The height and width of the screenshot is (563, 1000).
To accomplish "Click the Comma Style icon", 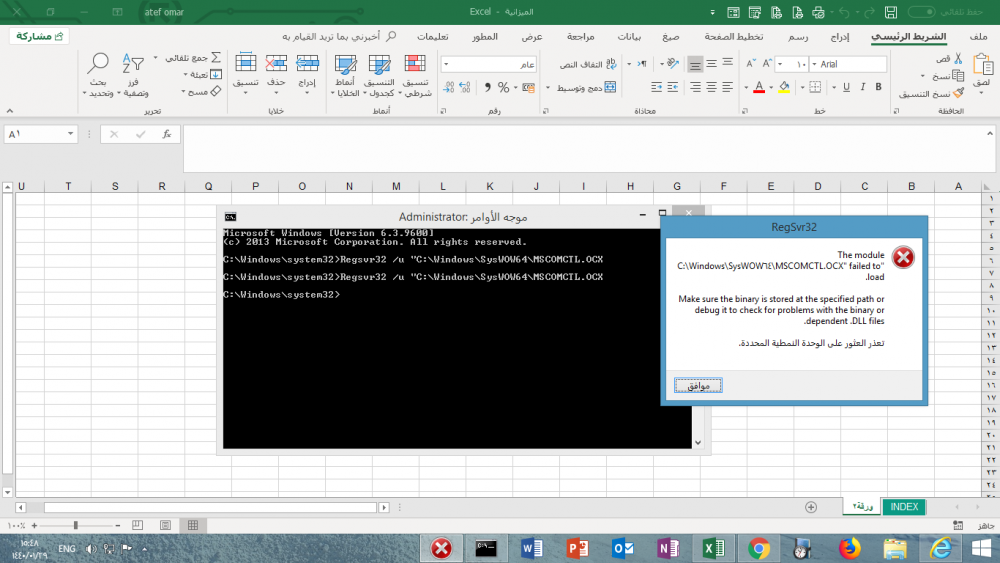I will click(487, 87).
